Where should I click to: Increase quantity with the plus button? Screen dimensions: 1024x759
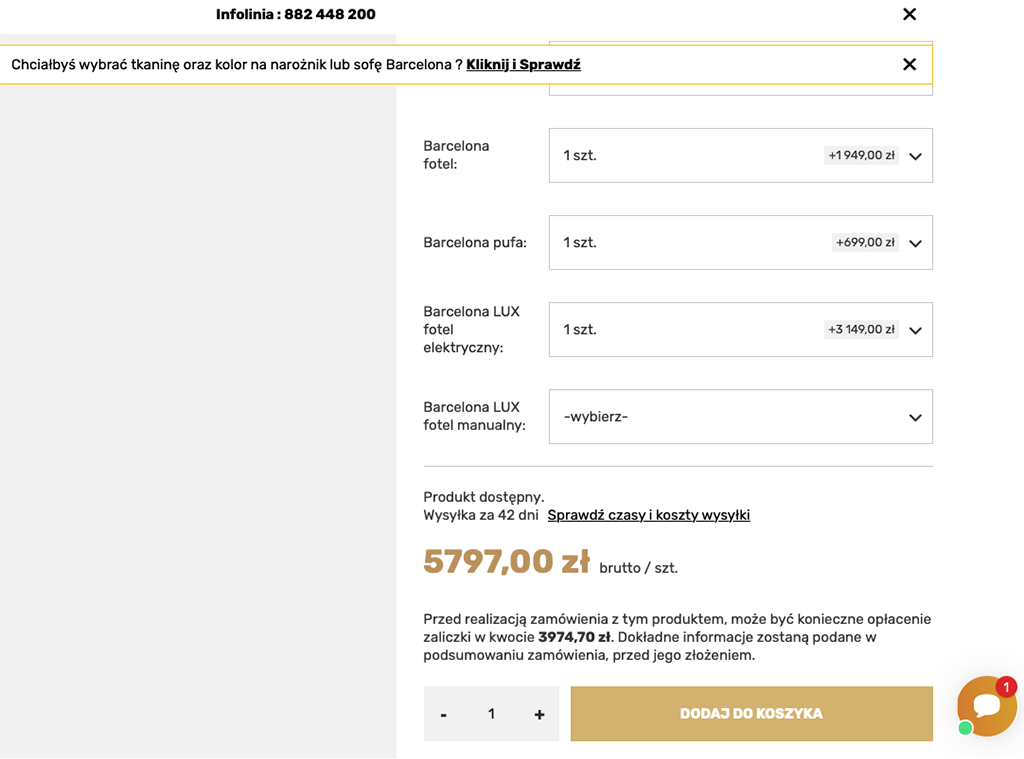(538, 713)
